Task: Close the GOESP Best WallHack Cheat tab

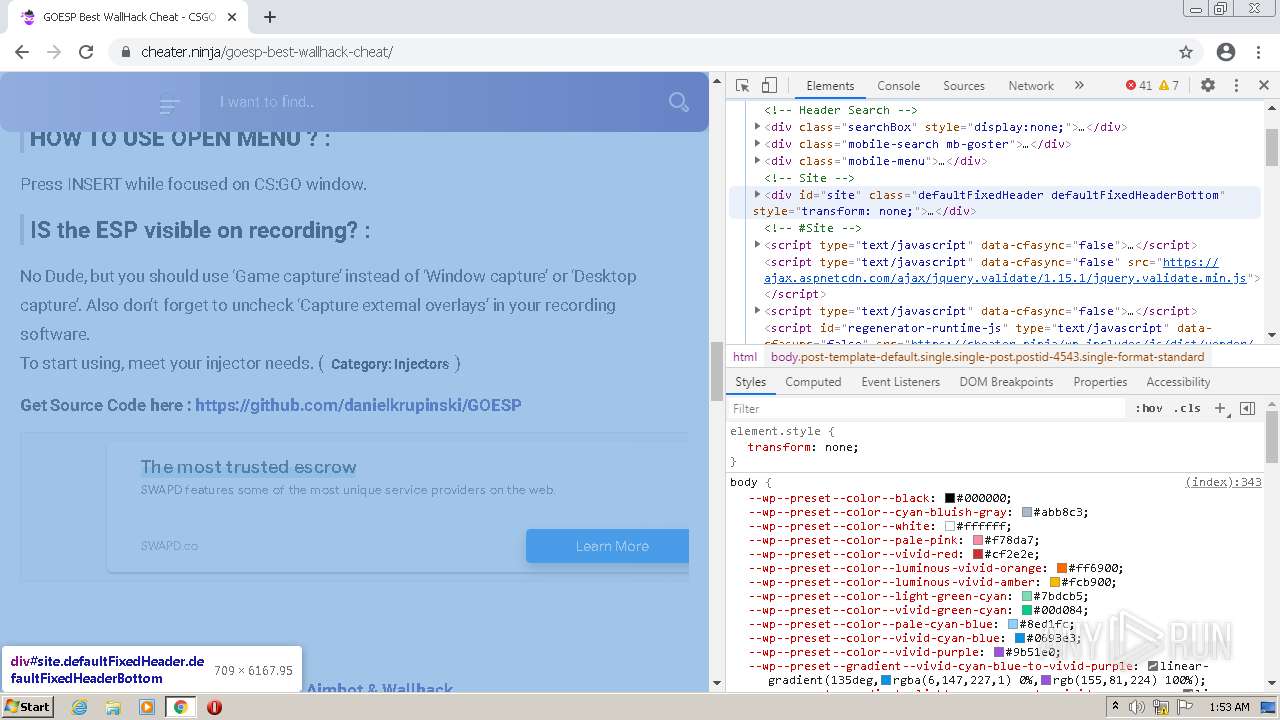Action: pos(232,17)
